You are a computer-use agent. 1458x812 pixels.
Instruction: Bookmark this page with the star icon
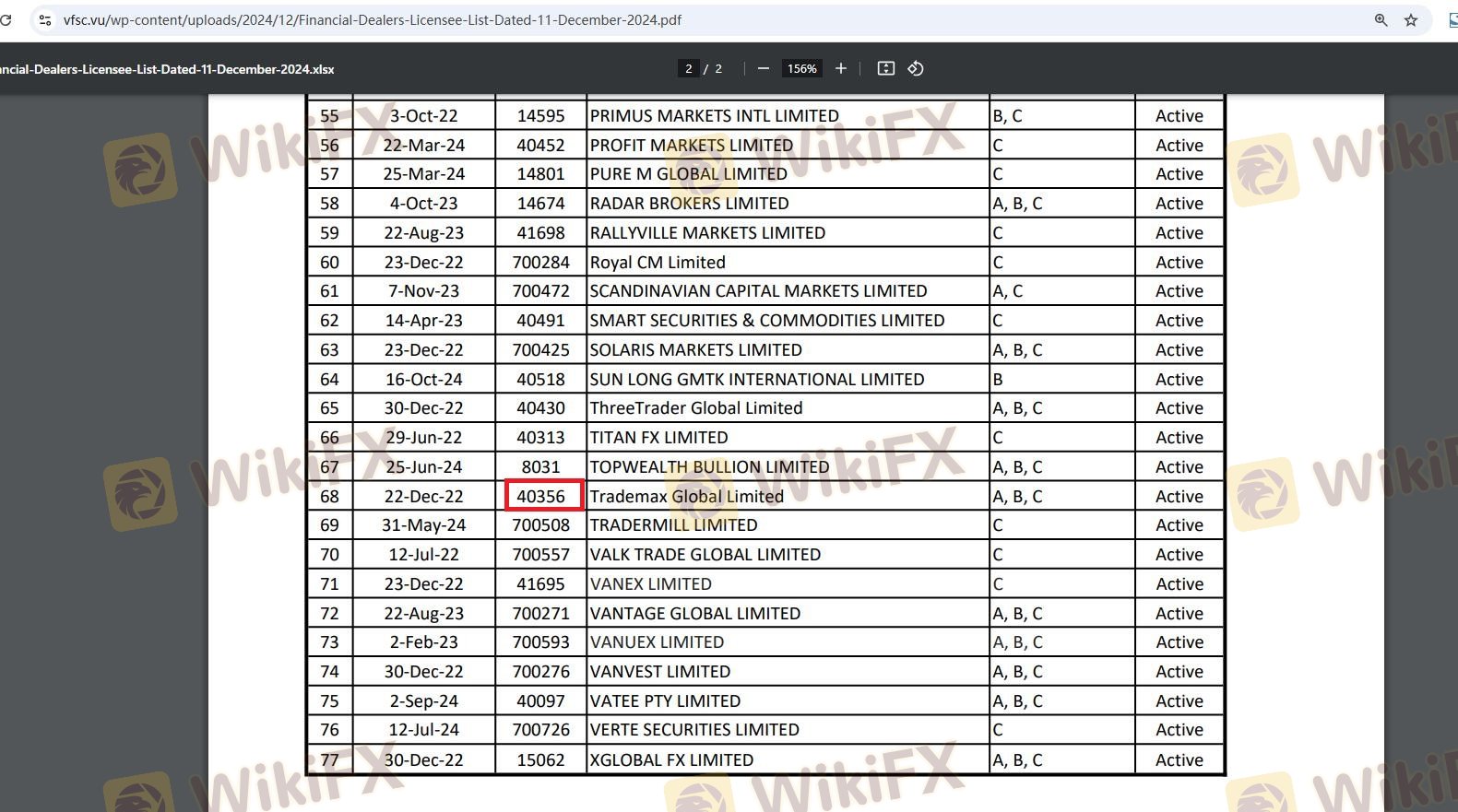[x=1410, y=20]
